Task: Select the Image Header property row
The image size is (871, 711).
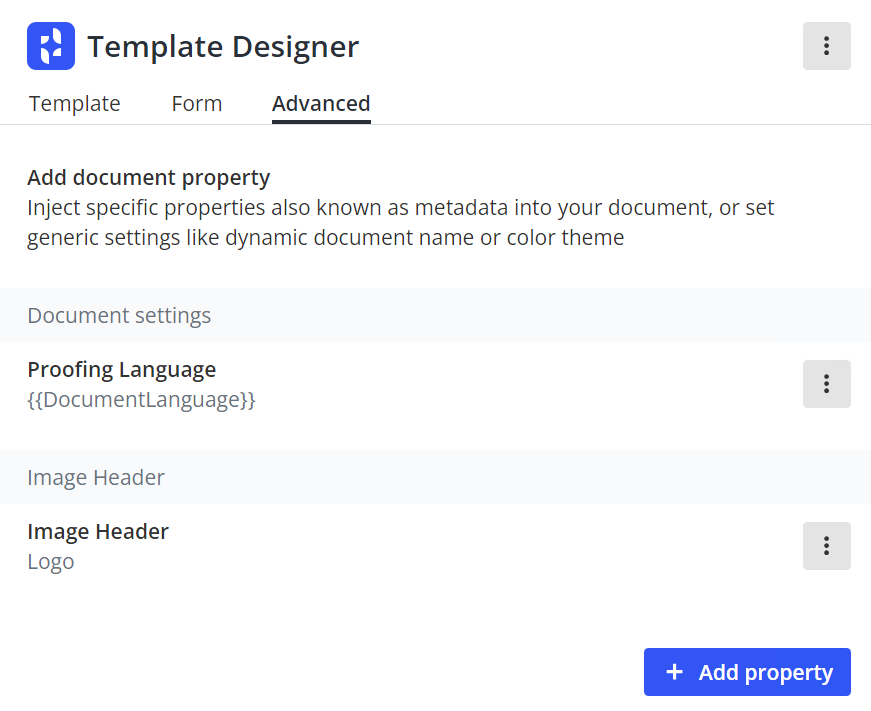Action: [x=400, y=546]
